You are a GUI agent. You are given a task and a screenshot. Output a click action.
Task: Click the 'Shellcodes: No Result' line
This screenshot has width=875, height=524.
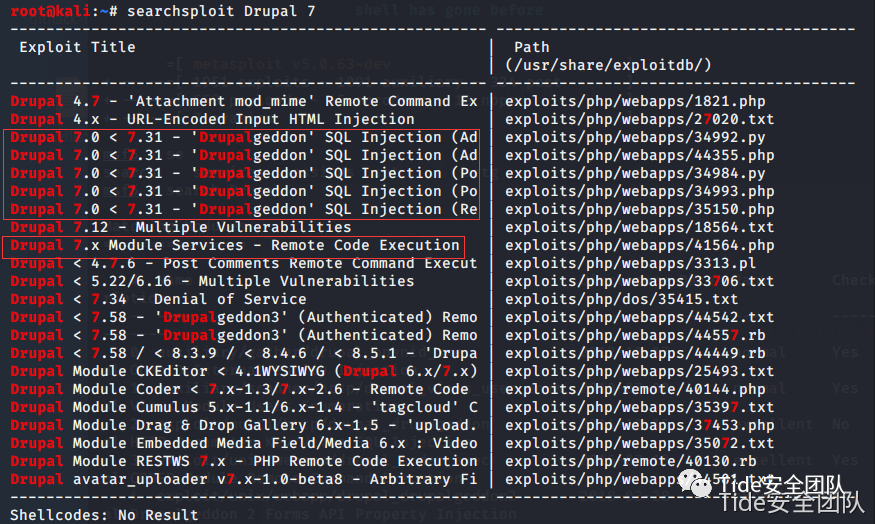click(x=104, y=515)
